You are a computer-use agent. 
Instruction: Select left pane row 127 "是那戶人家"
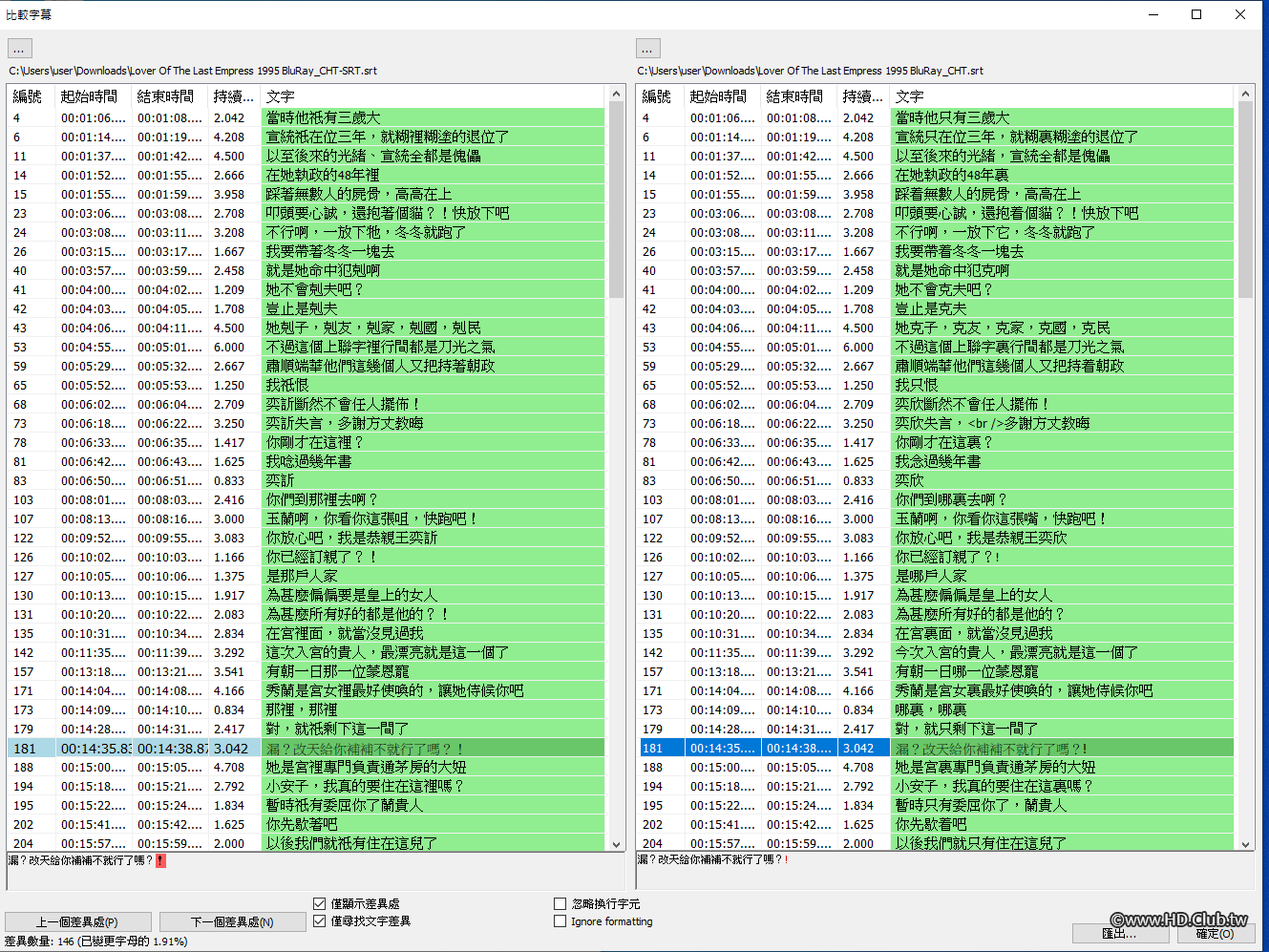coord(306,576)
